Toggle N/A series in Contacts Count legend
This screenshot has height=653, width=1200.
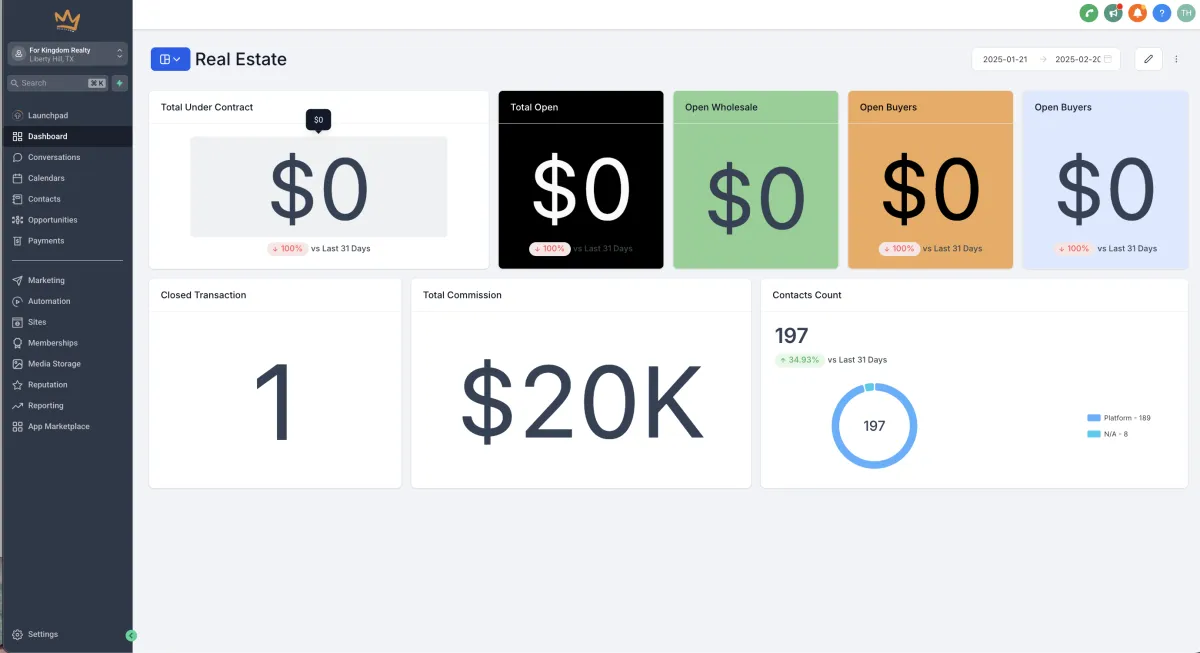pos(1108,434)
